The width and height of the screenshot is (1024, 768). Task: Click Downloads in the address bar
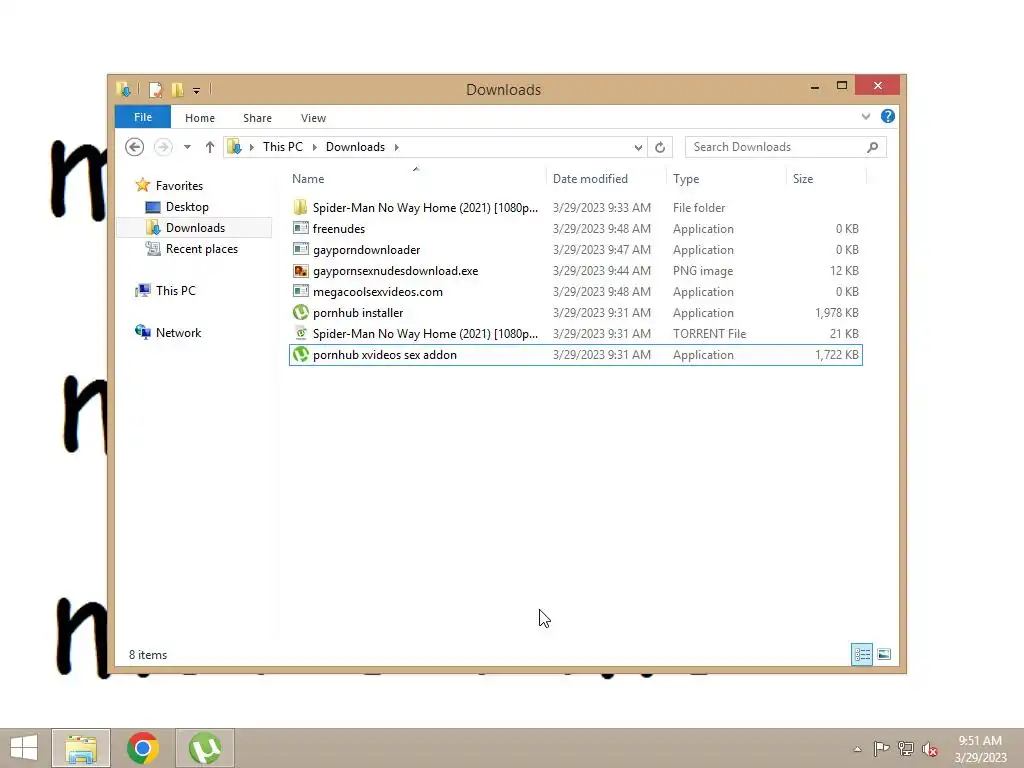point(355,147)
